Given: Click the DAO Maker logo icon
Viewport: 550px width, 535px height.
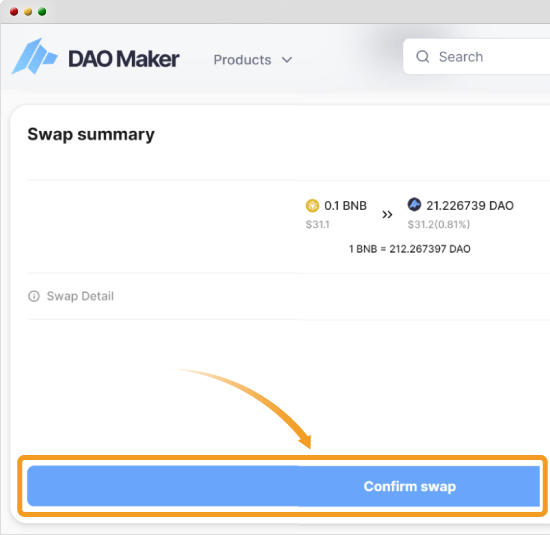Looking at the screenshot, I should pos(34,56).
